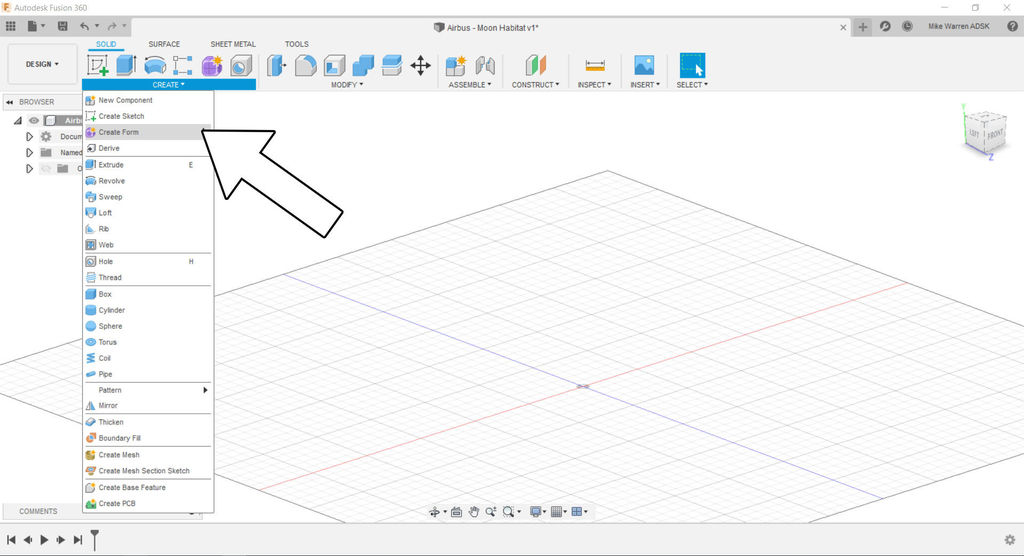This screenshot has height=556, width=1024.
Task: Open the Pan hand tool
Action: point(474,512)
